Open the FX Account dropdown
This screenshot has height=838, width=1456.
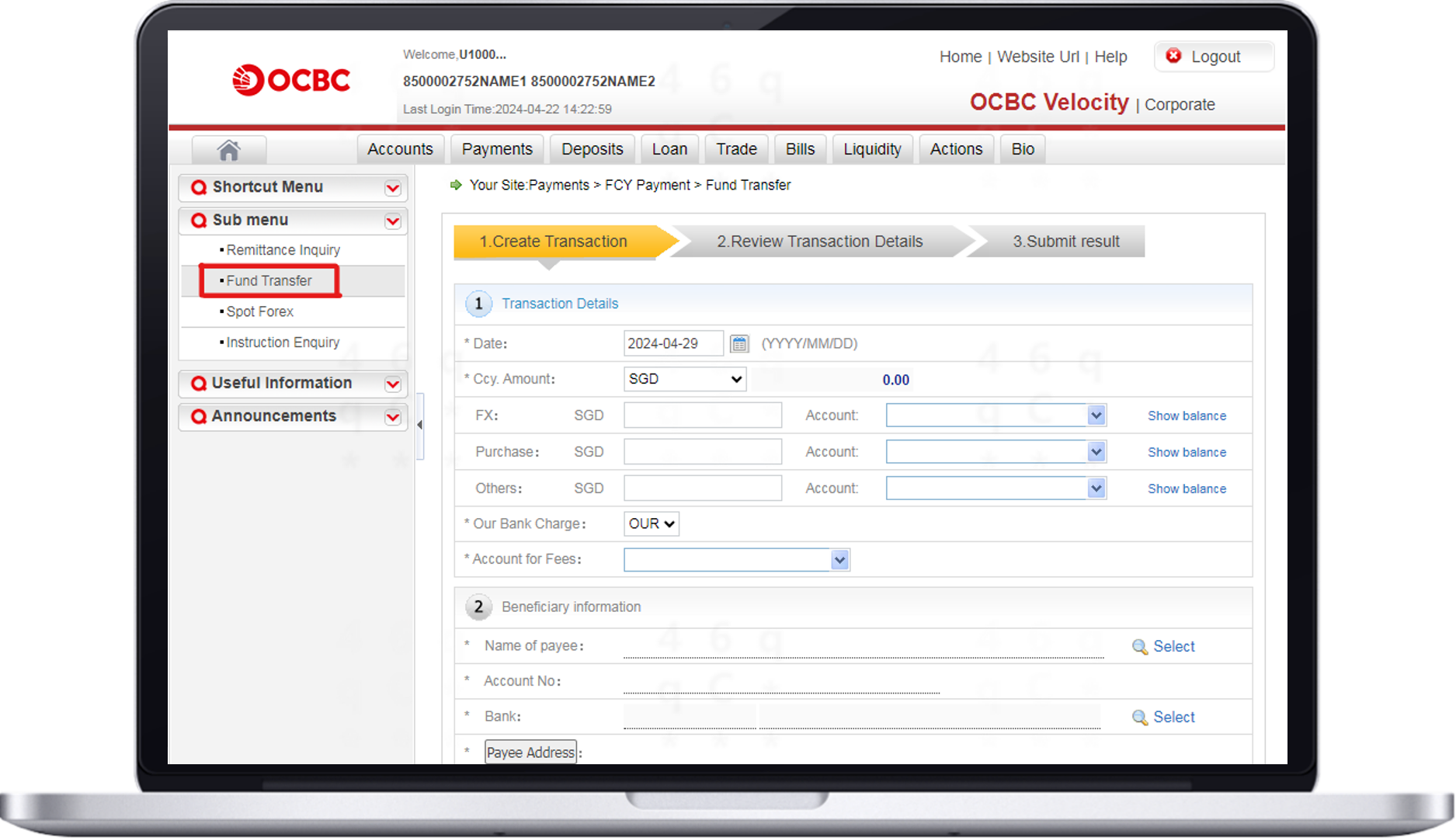[x=996, y=416]
